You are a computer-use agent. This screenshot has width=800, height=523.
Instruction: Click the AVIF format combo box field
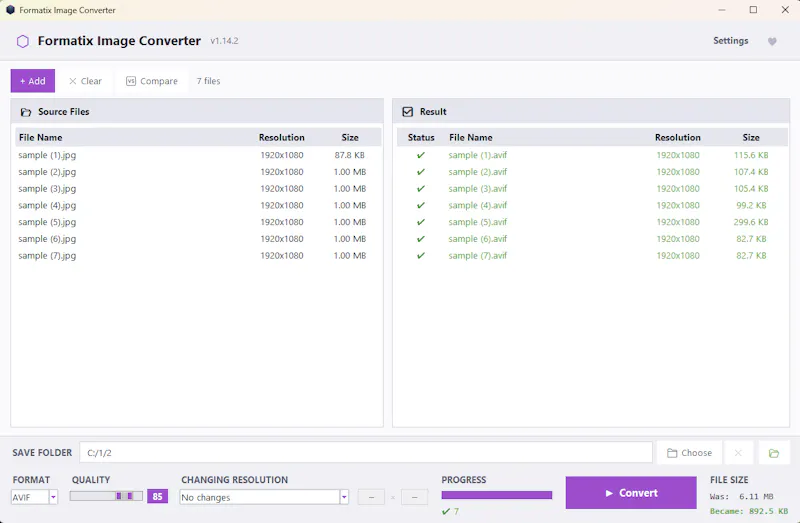[x=30, y=497]
